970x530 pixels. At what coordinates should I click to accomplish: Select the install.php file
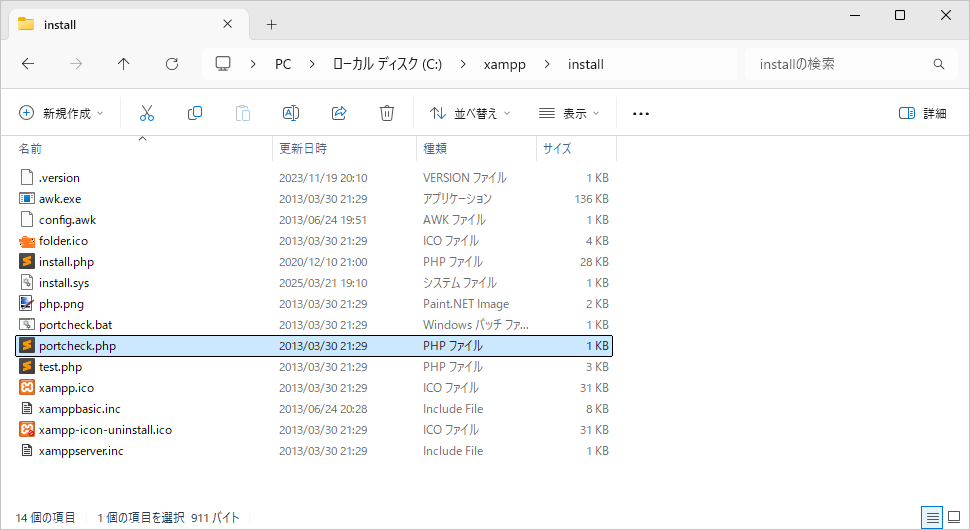66,262
